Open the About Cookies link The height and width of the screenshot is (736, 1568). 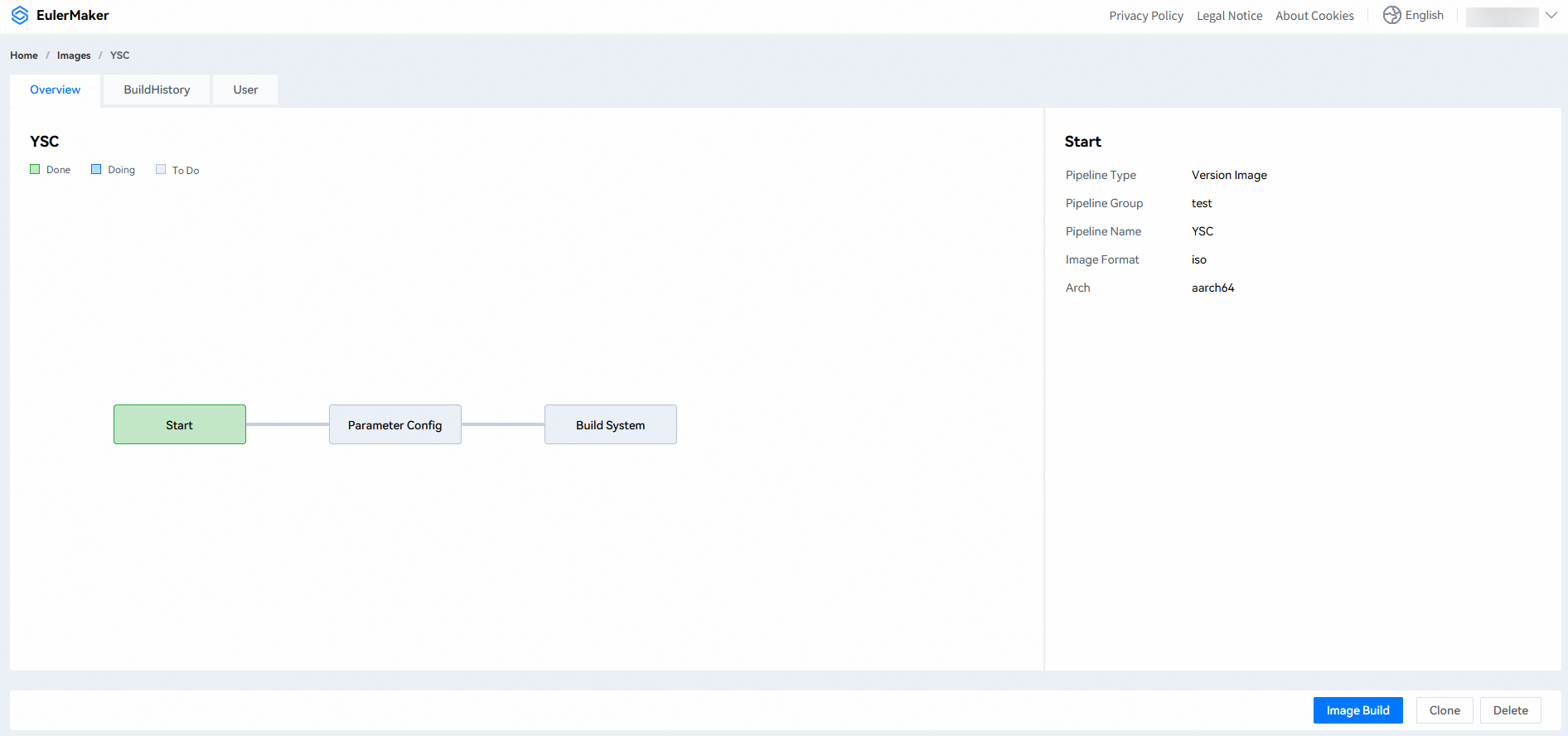[1314, 16]
